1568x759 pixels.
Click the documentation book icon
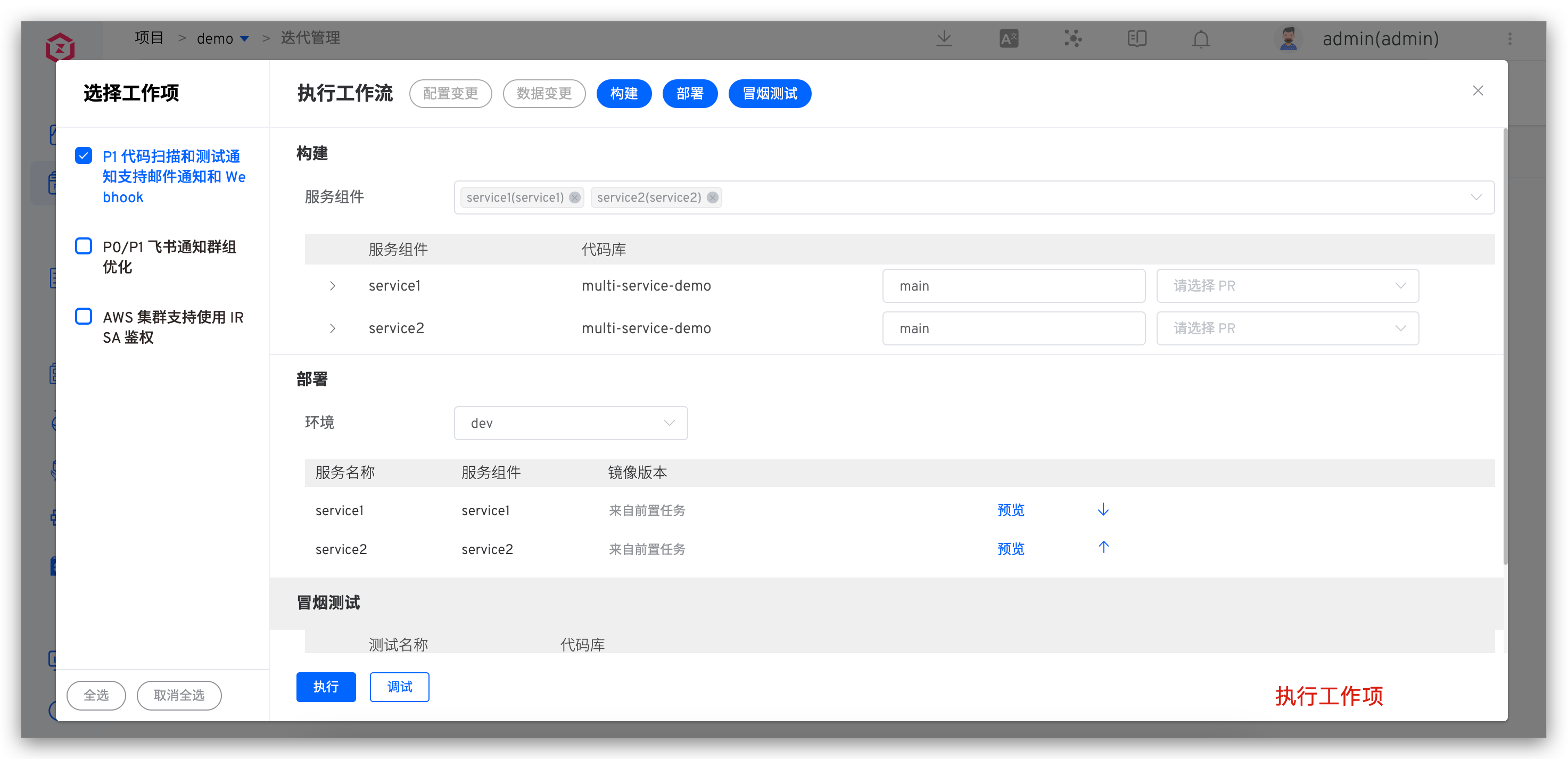coord(1136,38)
